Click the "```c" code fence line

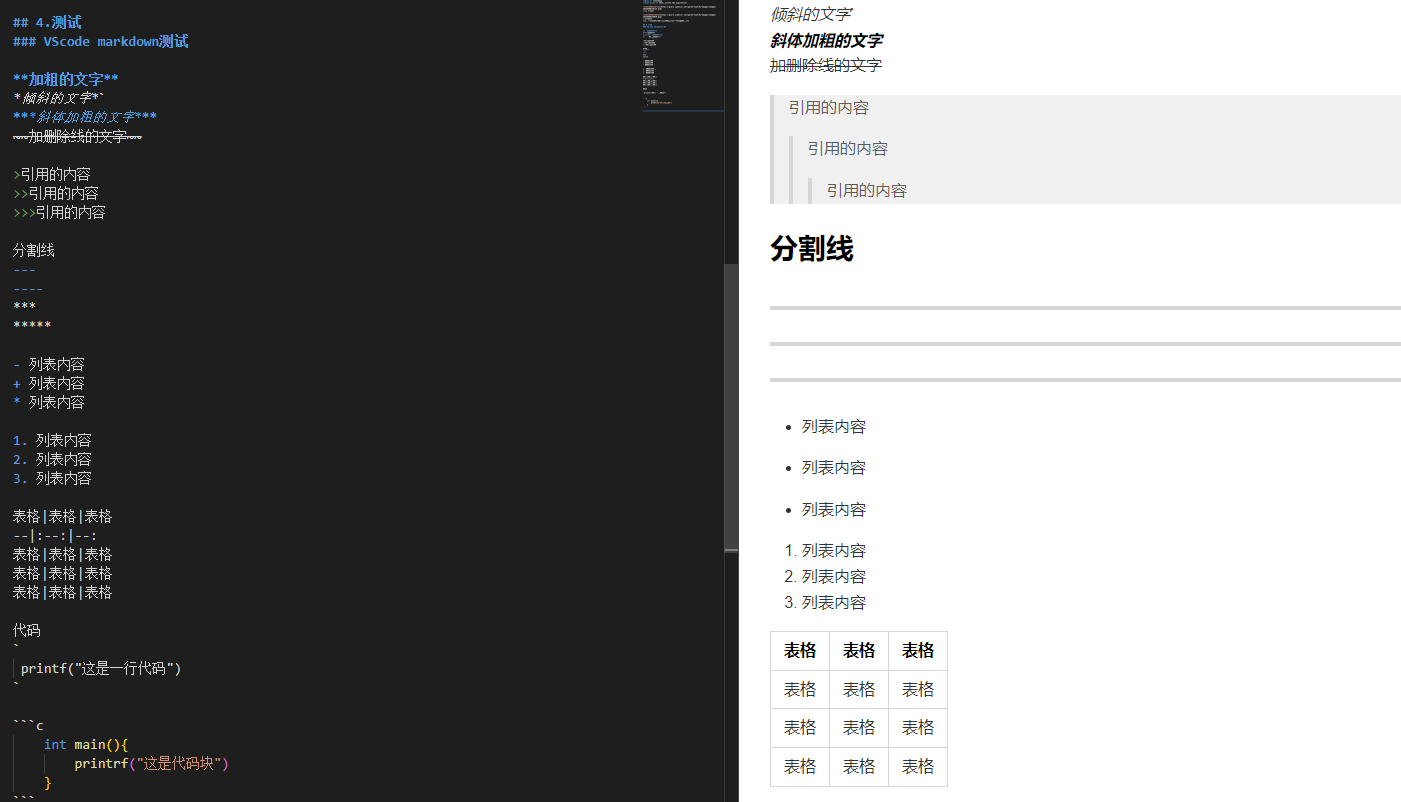(x=28, y=725)
